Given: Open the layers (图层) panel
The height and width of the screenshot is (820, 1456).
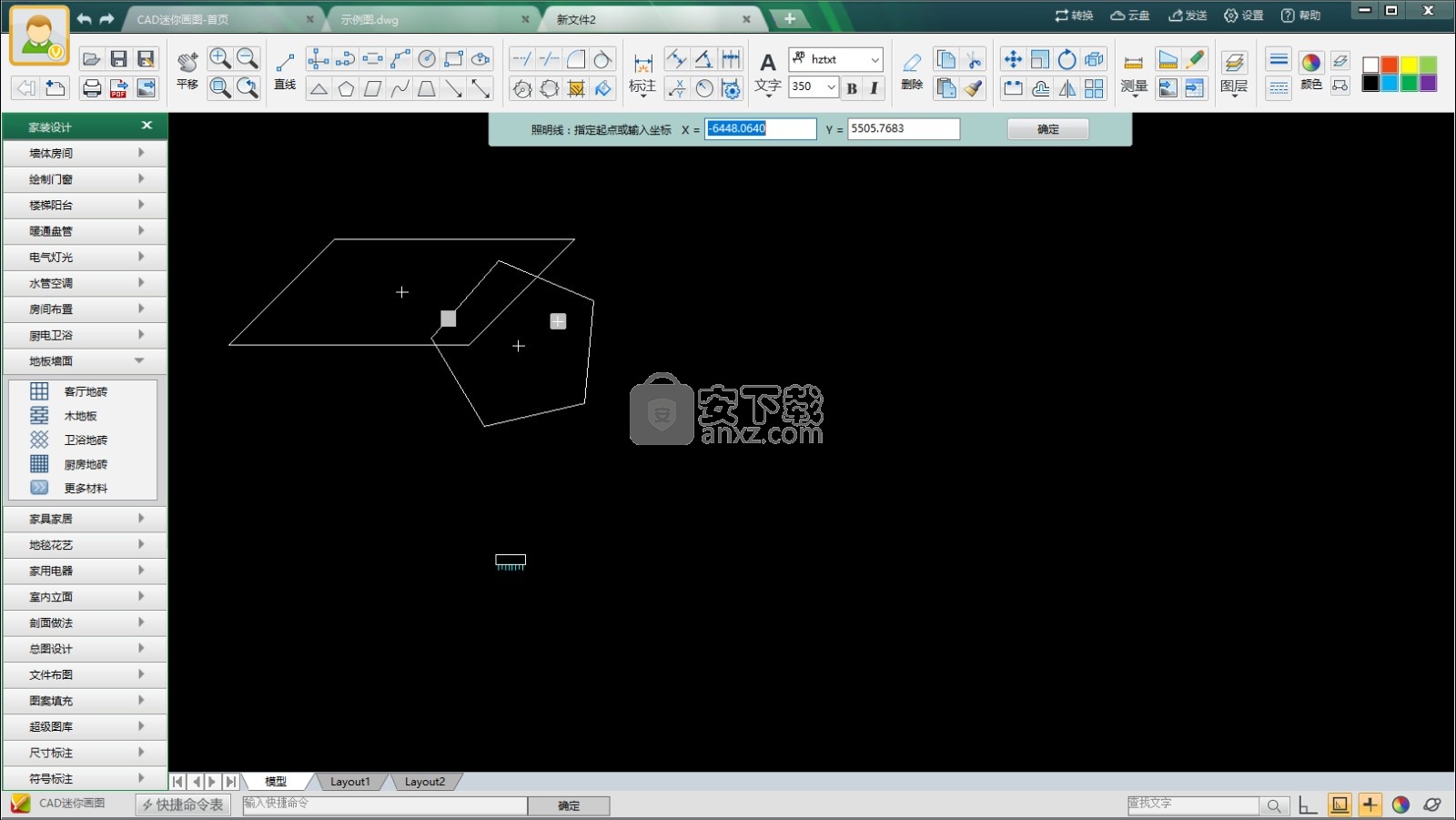Looking at the screenshot, I should tap(1234, 73).
